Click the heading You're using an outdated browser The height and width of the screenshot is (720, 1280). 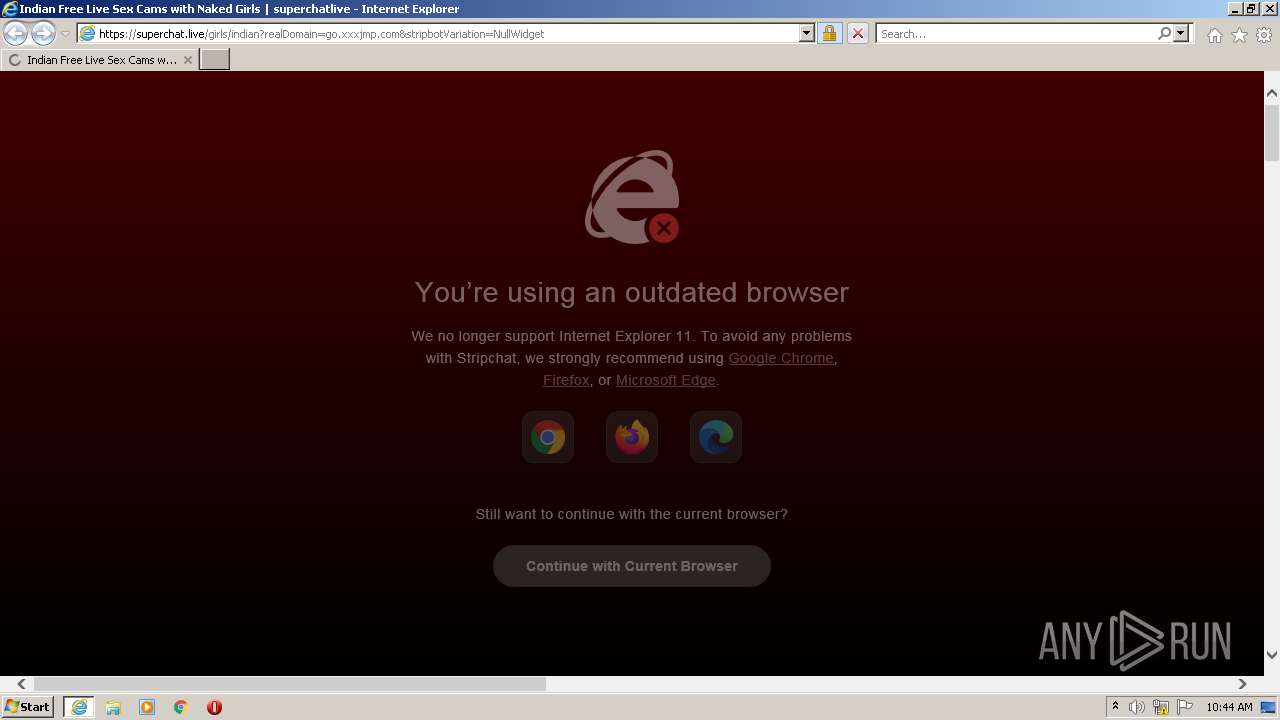(x=632, y=292)
